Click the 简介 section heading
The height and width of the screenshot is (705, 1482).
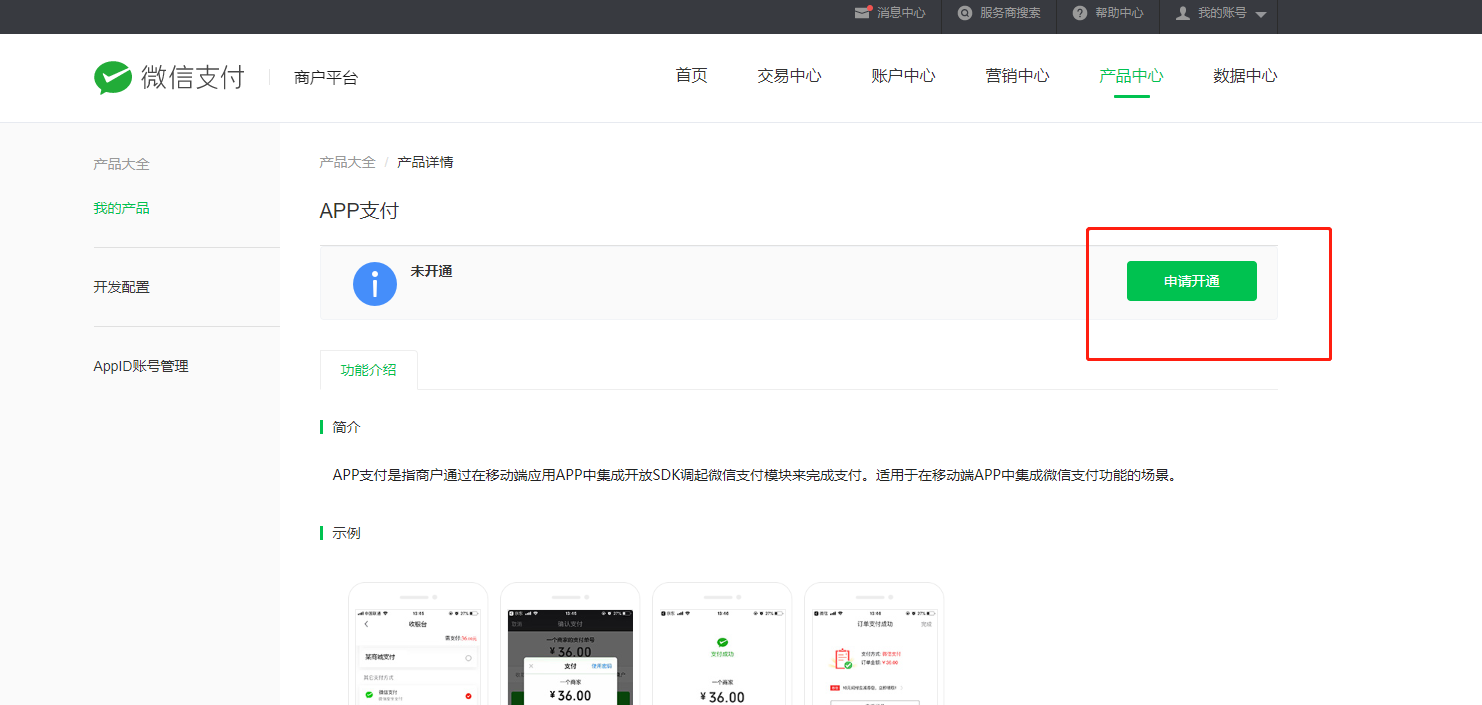pyautogui.click(x=346, y=427)
